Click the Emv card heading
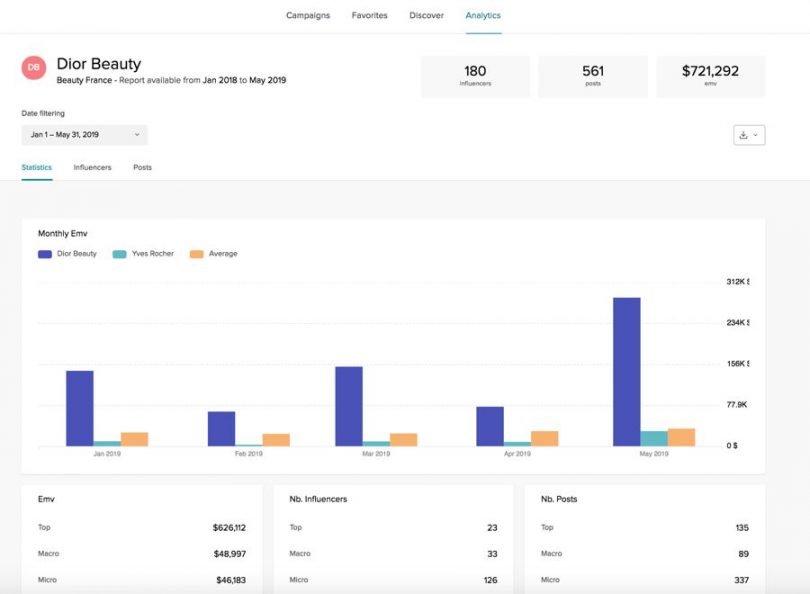The image size is (810, 594). pyautogui.click(x=46, y=499)
